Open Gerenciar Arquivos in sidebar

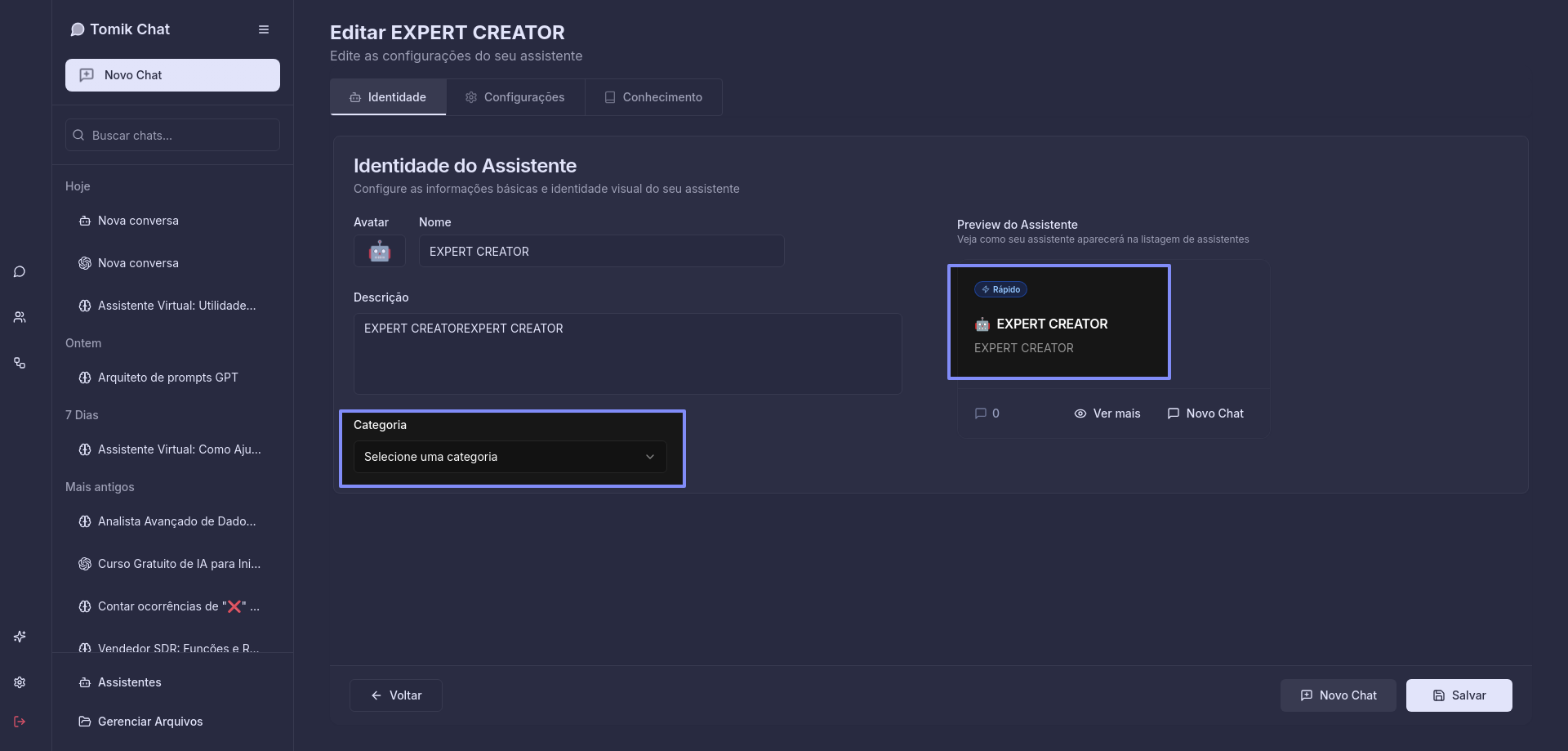(x=150, y=722)
